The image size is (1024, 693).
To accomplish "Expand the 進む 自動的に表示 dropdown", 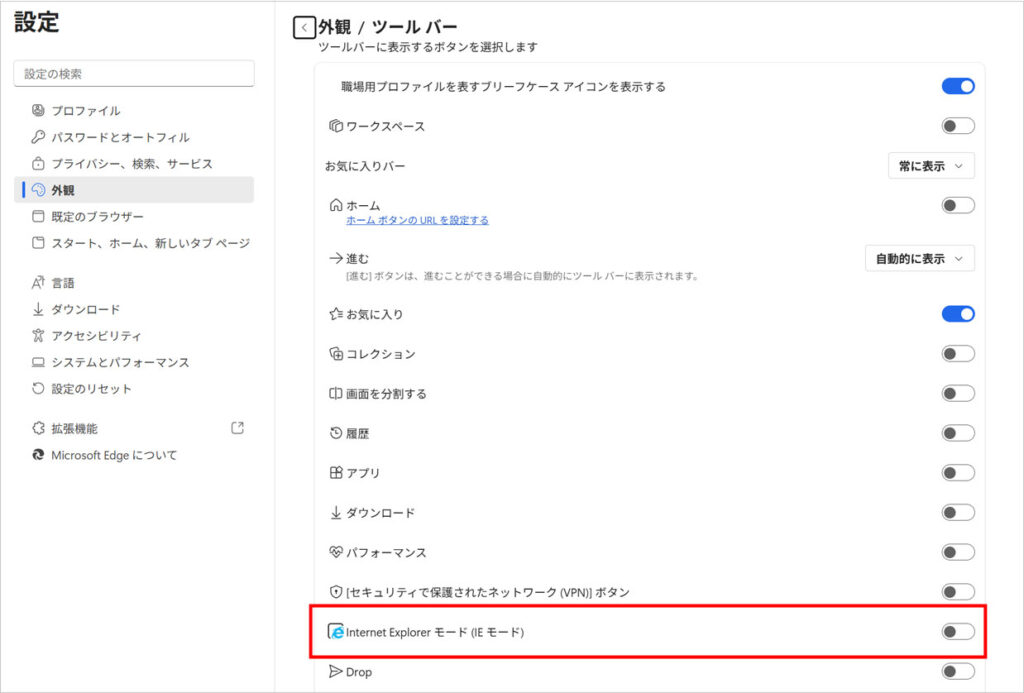I will pyautogui.click(x=919, y=258).
